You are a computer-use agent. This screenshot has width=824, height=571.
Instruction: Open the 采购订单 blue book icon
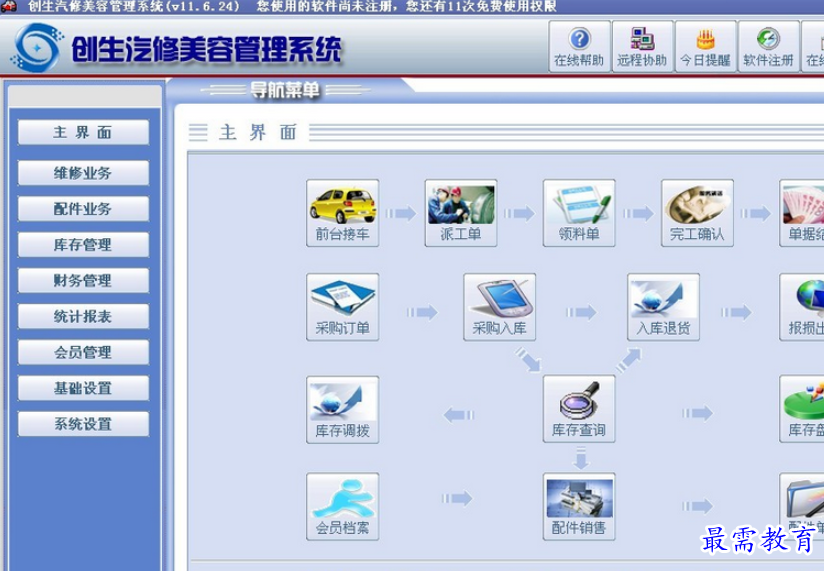343,307
